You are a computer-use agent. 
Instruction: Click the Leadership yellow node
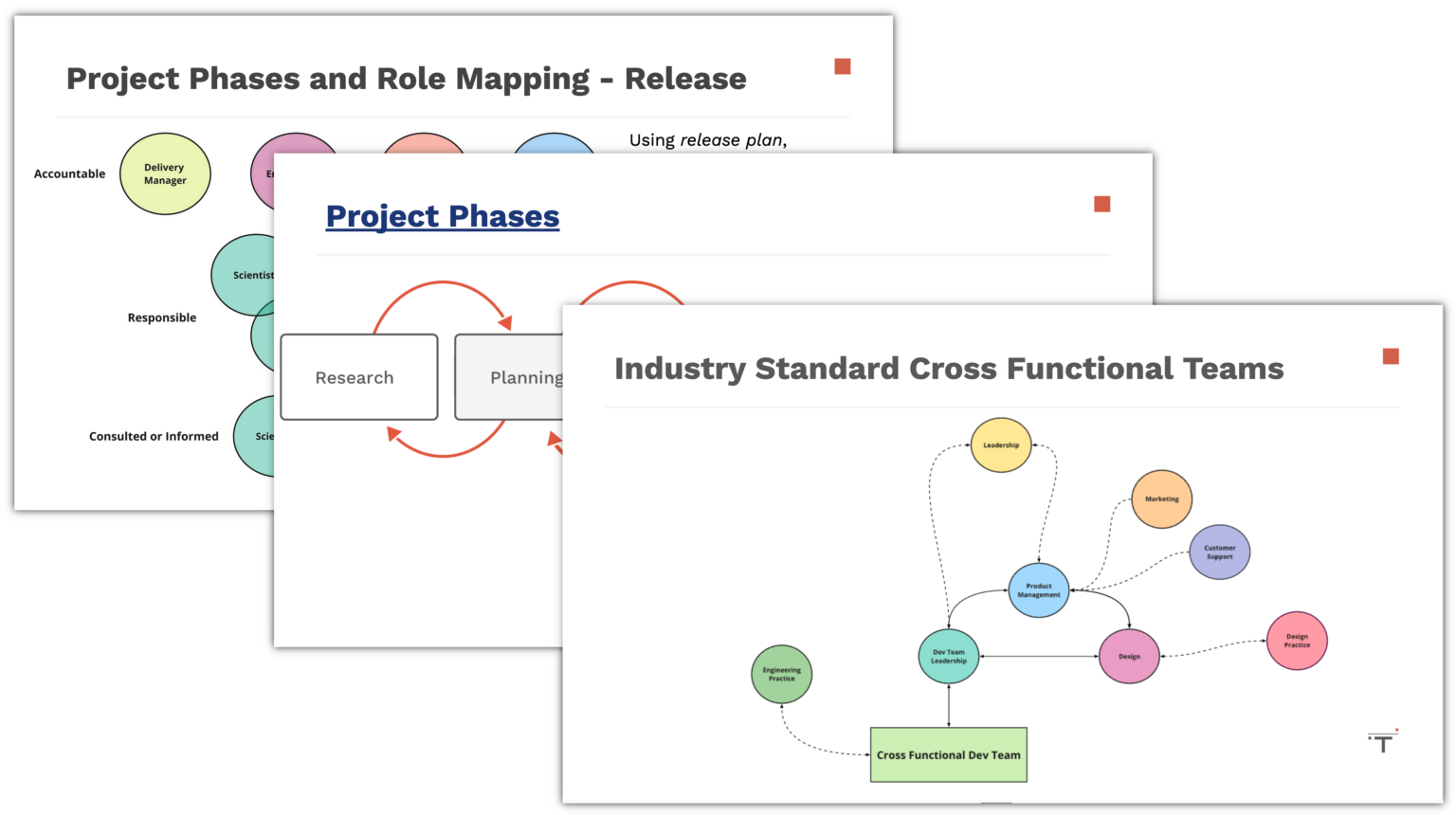click(x=1001, y=444)
